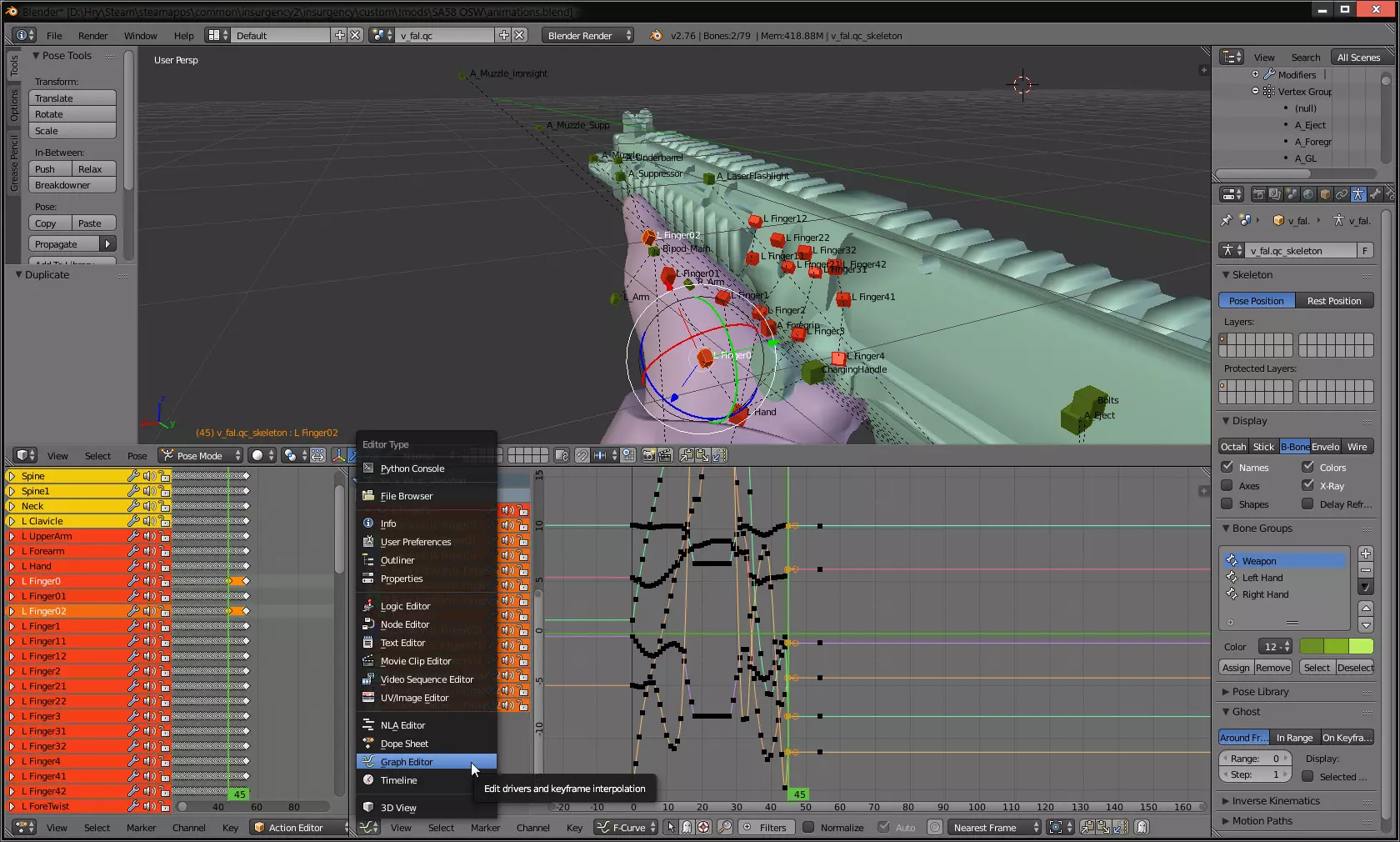Click Python Console icon in editor menu

point(368,469)
